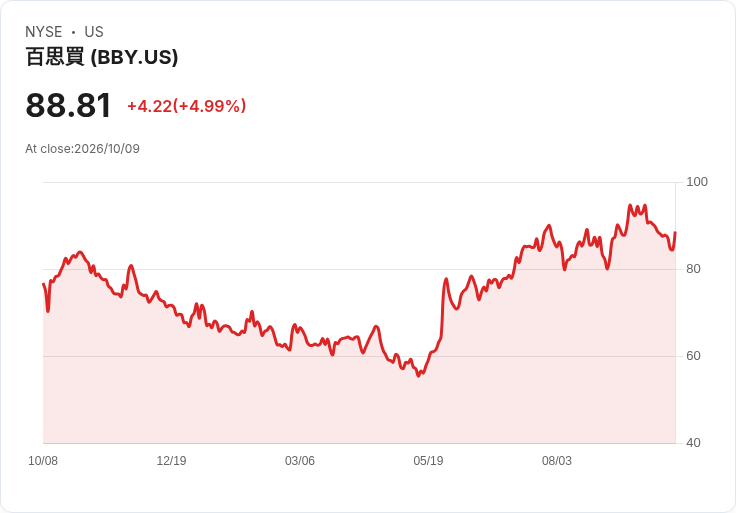Select the 88.81 current price
Screen dimensions: 736x513
(x=69, y=105)
